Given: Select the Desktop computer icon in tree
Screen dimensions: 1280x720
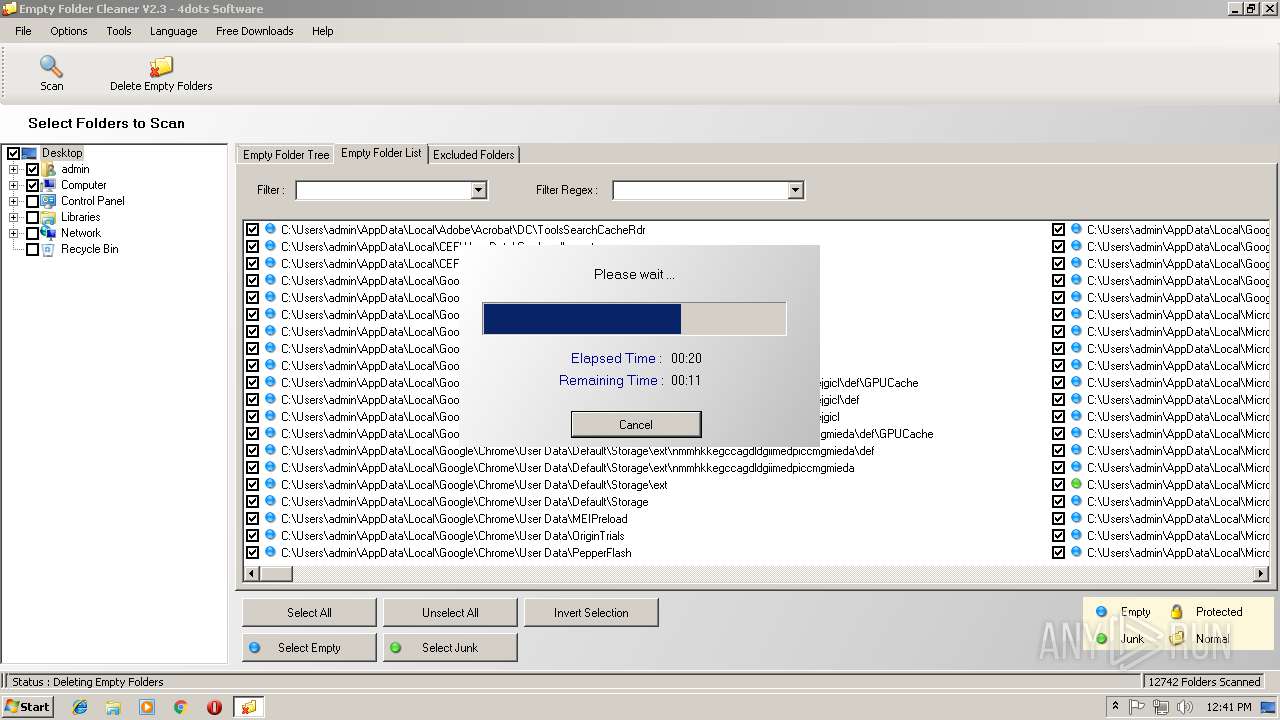Looking at the screenshot, I should pos(30,153).
